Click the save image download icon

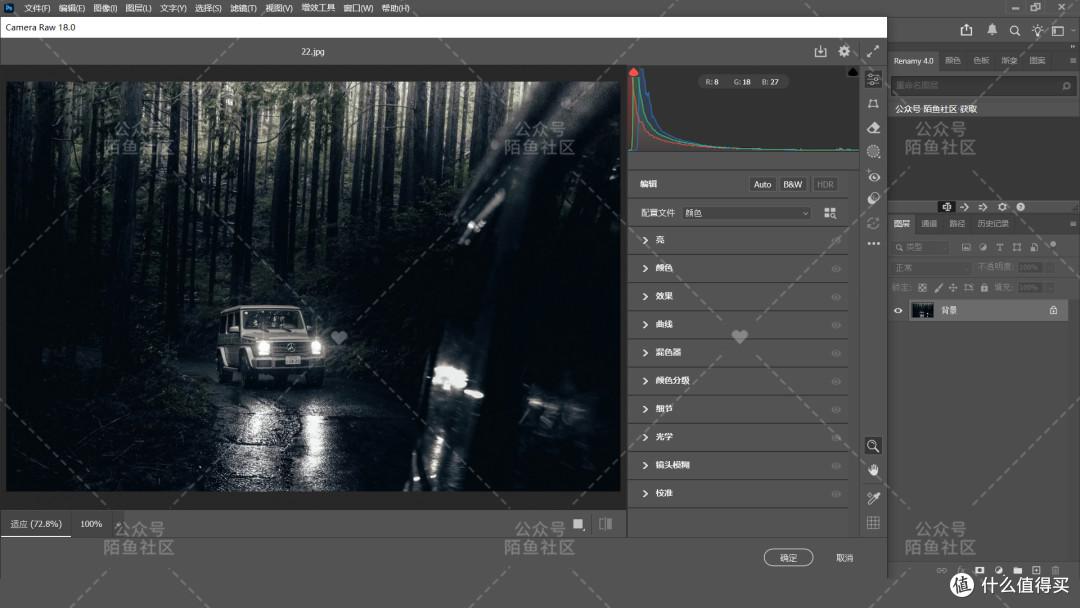[x=820, y=51]
